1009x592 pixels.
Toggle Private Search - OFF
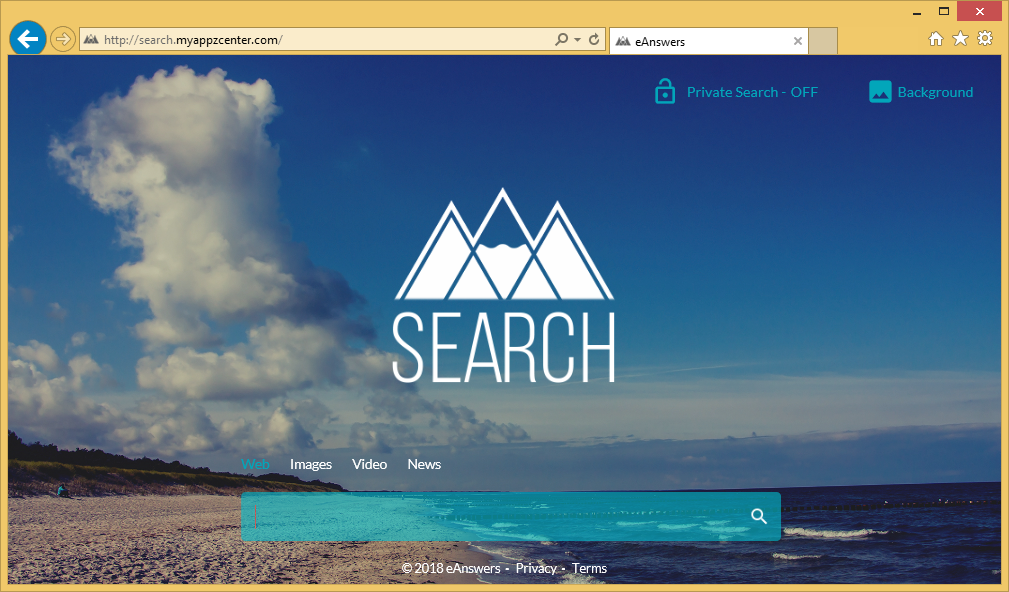752,92
